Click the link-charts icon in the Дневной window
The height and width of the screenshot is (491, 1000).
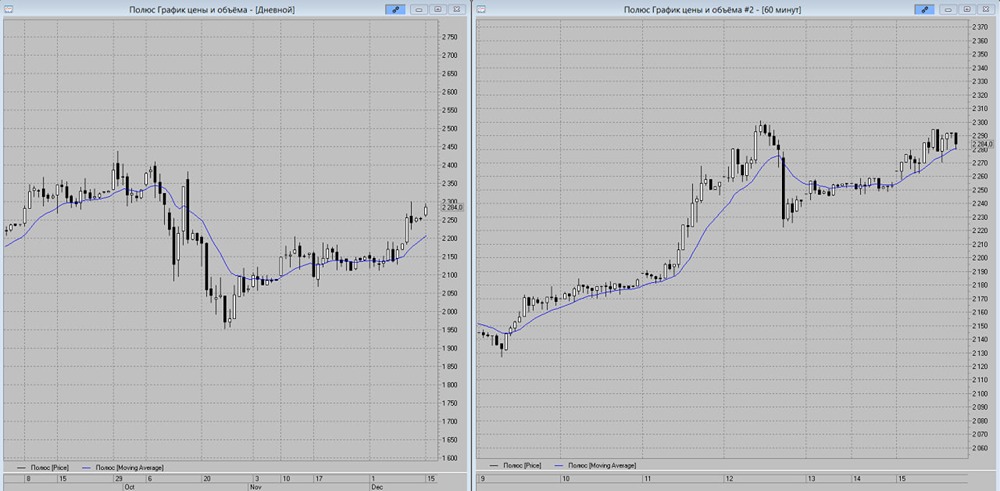[395, 9]
